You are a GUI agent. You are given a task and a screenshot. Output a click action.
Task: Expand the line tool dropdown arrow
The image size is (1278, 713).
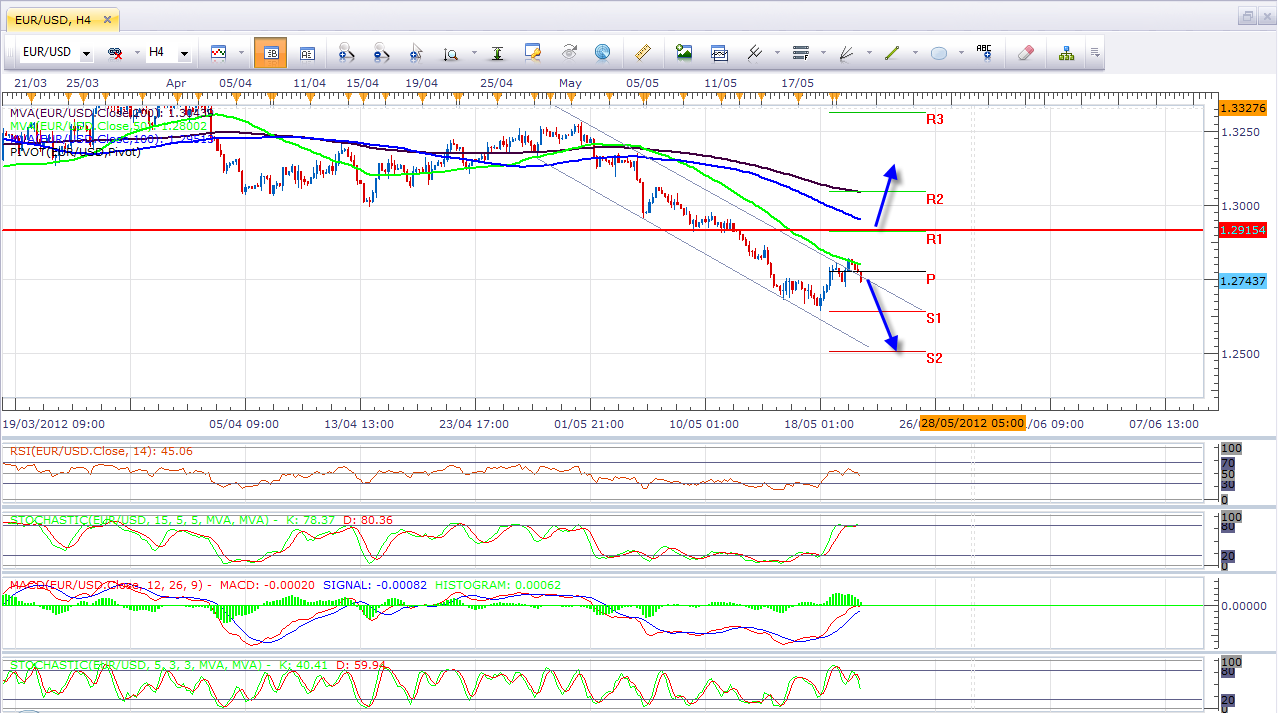point(915,53)
